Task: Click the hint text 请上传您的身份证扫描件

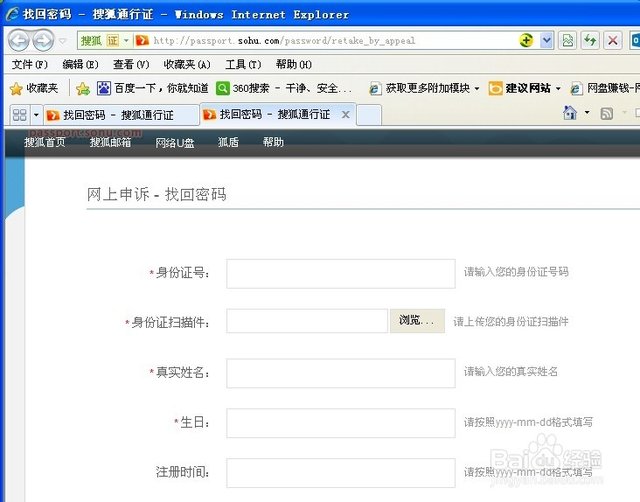Action: [x=511, y=322]
